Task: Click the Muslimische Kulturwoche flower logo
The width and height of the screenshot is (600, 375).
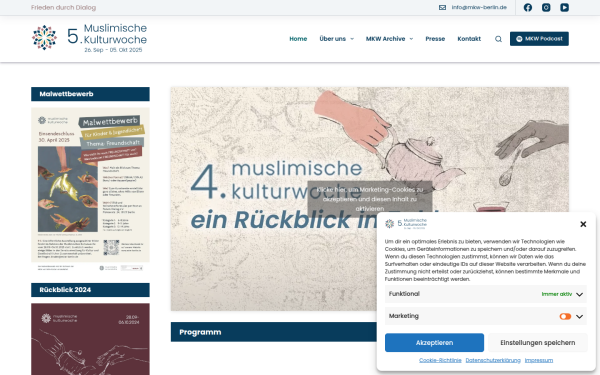Action: [x=44, y=38]
